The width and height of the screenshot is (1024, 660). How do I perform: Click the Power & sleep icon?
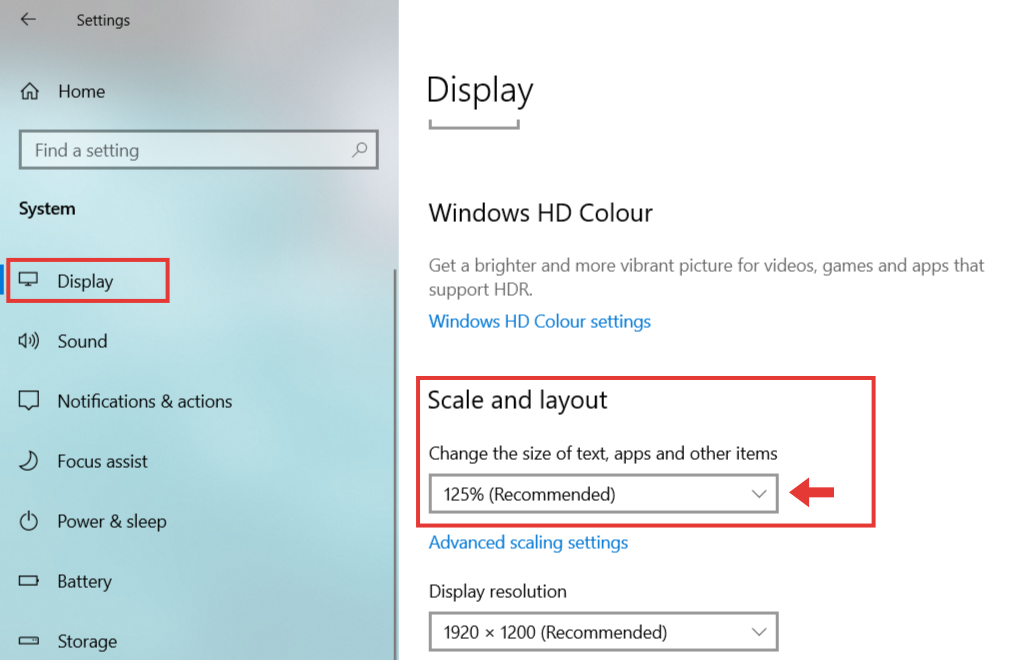[29, 521]
